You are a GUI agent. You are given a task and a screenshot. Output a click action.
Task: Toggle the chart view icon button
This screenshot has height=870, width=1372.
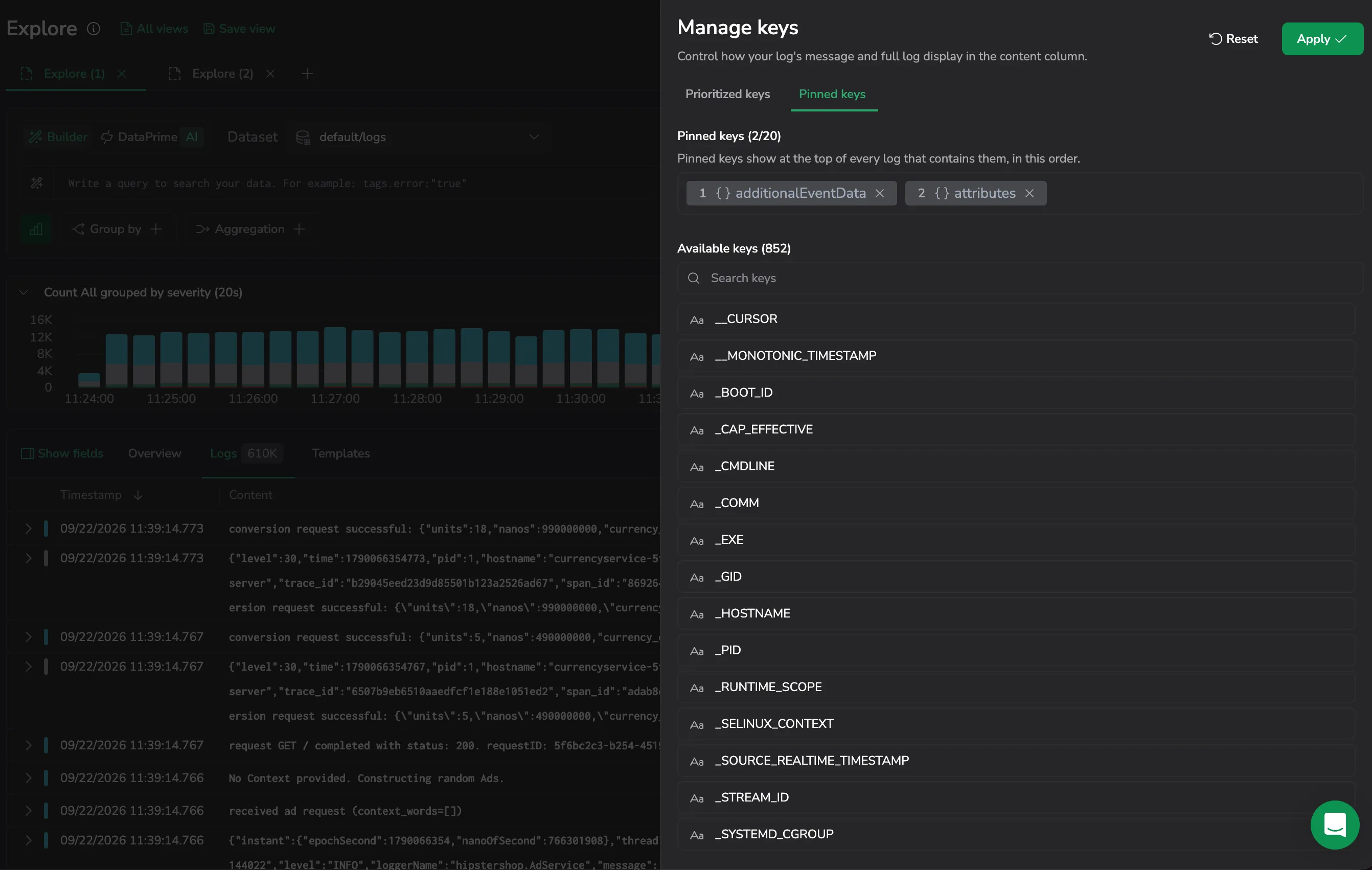click(x=36, y=229)
